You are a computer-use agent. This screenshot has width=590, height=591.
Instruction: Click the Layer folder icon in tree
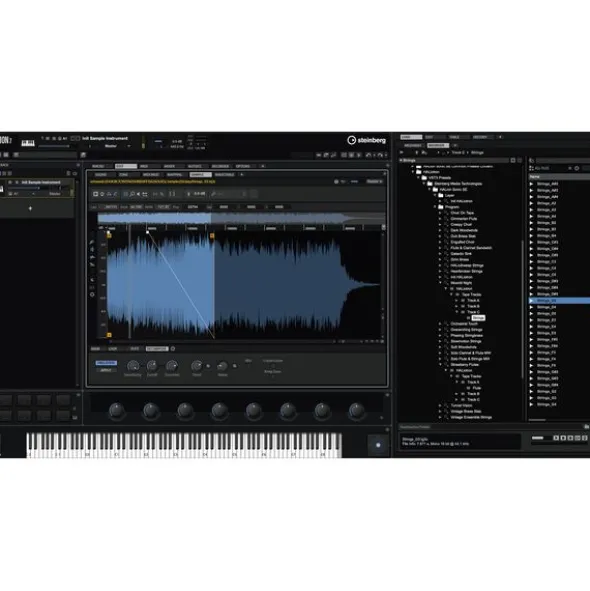click(441, 195)
